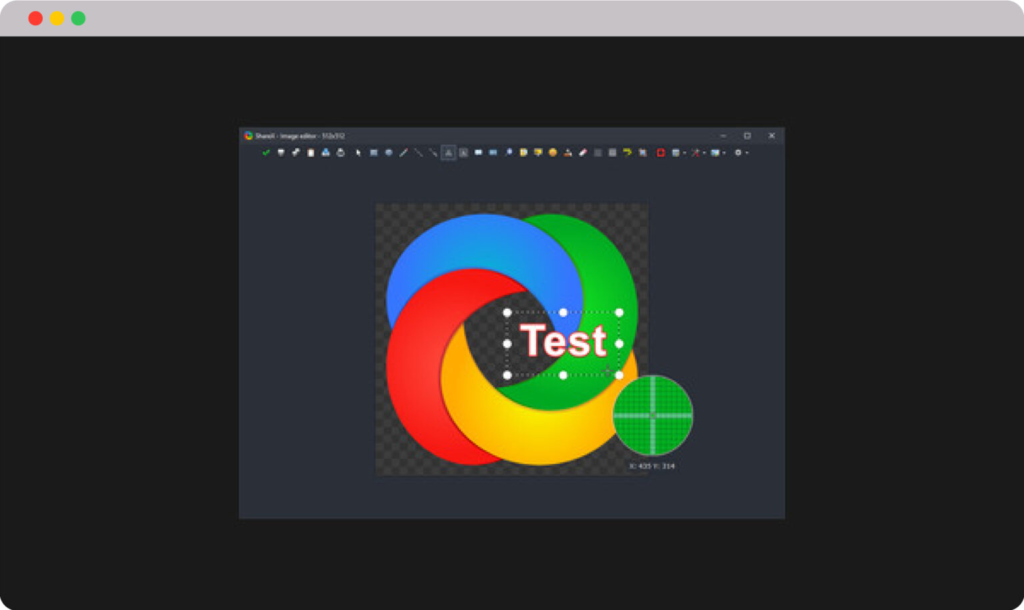Click the print icon in the toolbar

coord(341,153)
